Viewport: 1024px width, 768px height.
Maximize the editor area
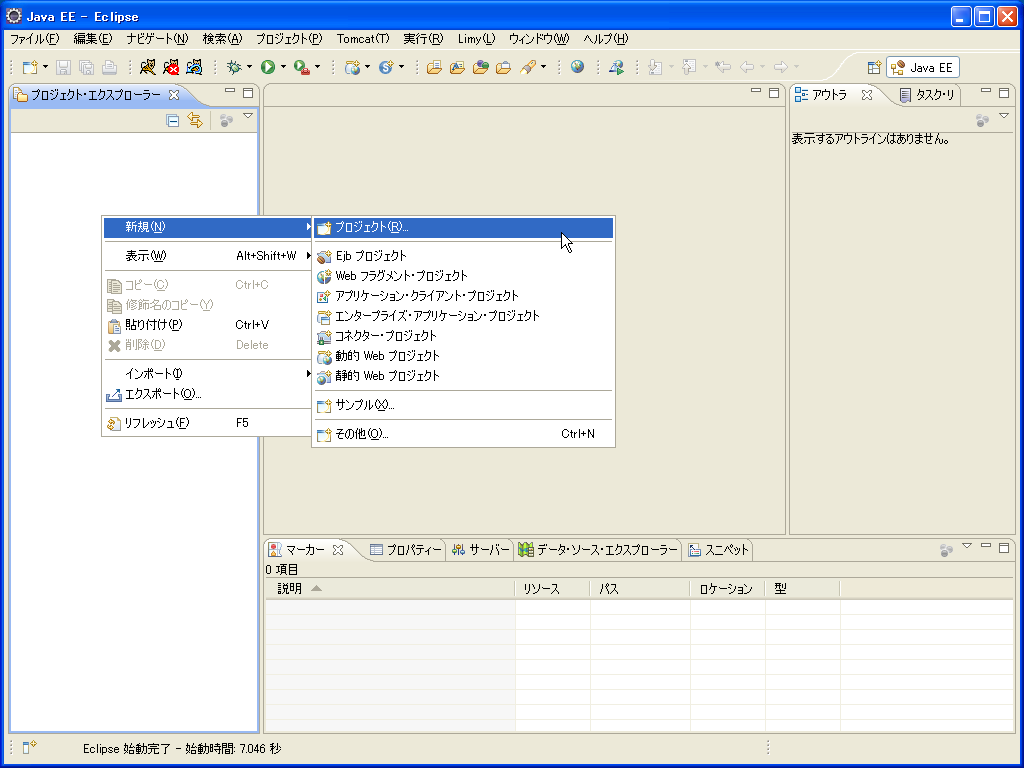774,93
